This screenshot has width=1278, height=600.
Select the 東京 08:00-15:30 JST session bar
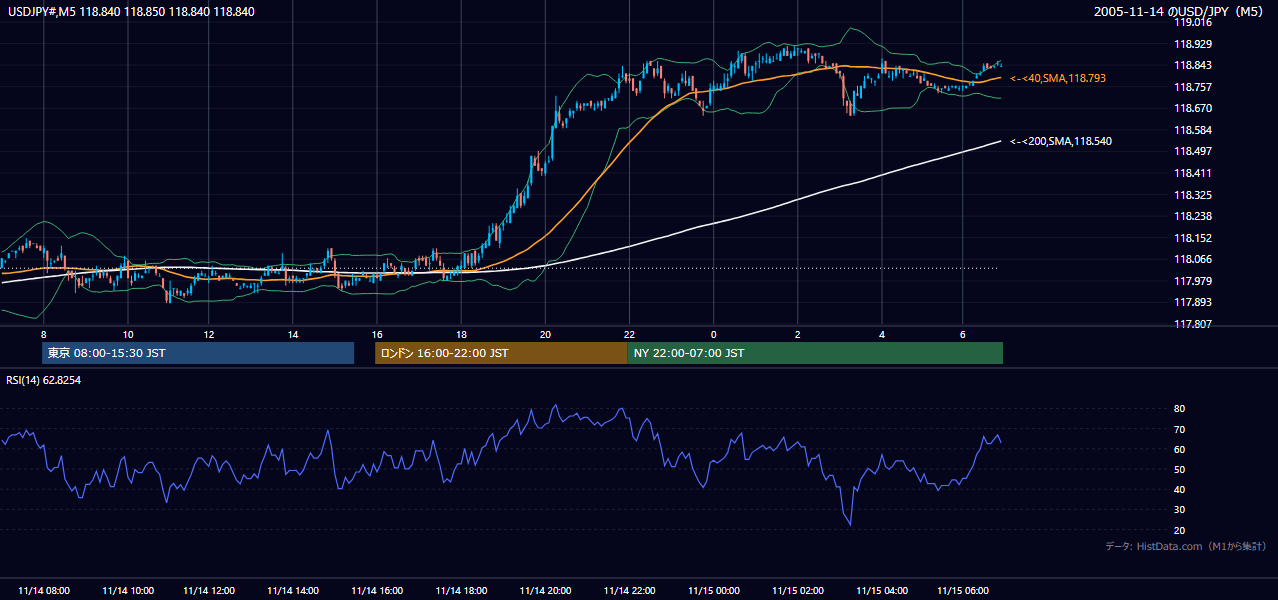(x=198, y=353)
